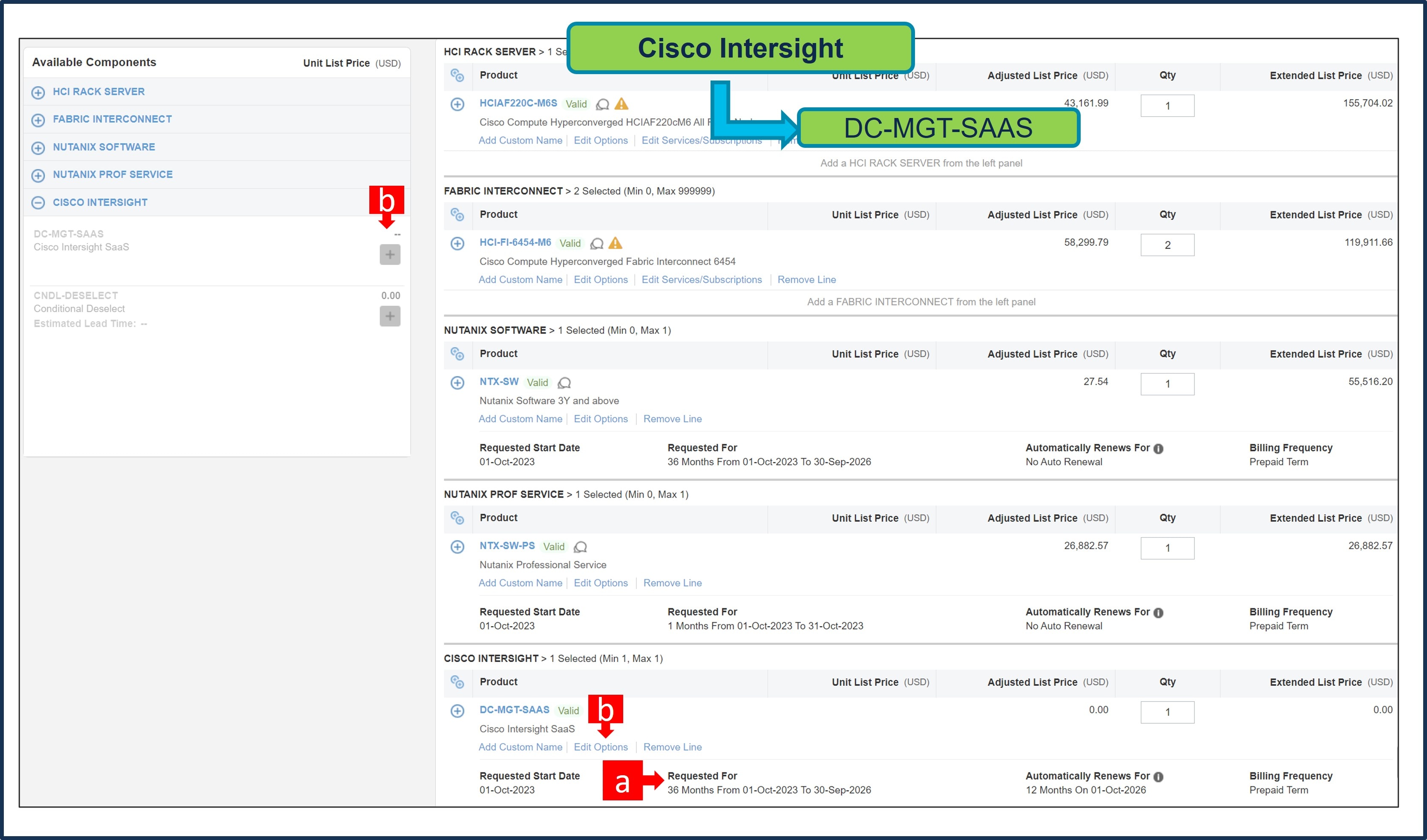The height and width of the screenshot is (840, 1427).
Task: Expand the FABRIC INTERCONNECT component category
Action: [38, 120]
